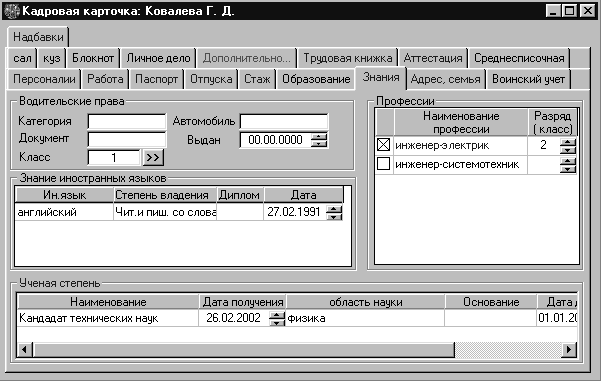The height and width of the screenshot is (381, 601).
Task: Decrease the 27.02.1991 date with down arrow
Action: point(334,216)
